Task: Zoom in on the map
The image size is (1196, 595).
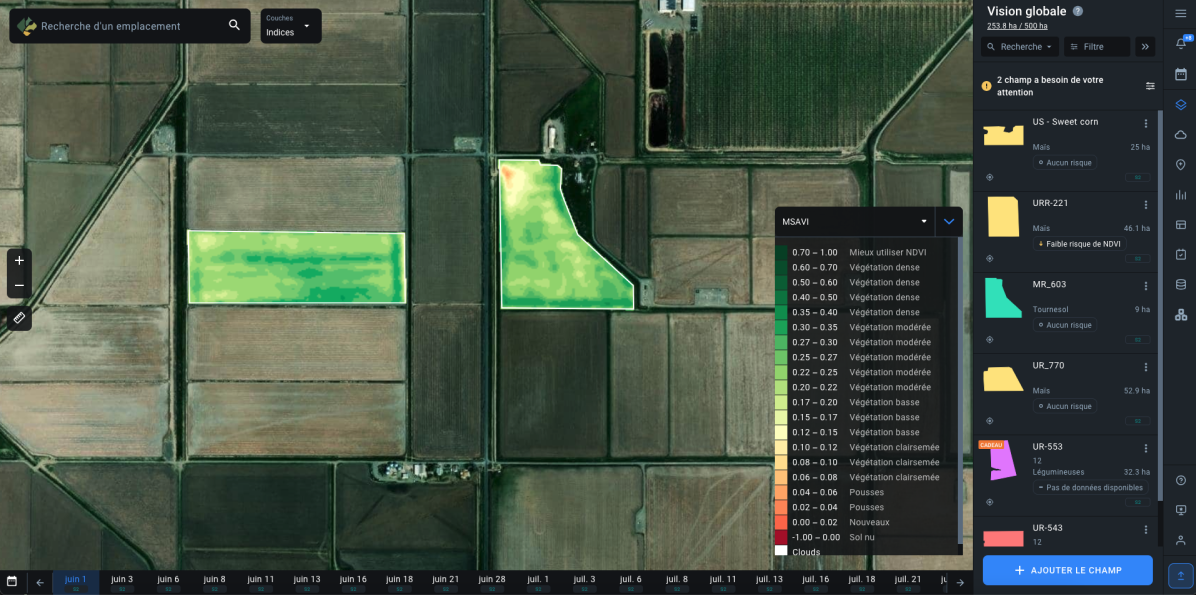Action: [19, 260]
